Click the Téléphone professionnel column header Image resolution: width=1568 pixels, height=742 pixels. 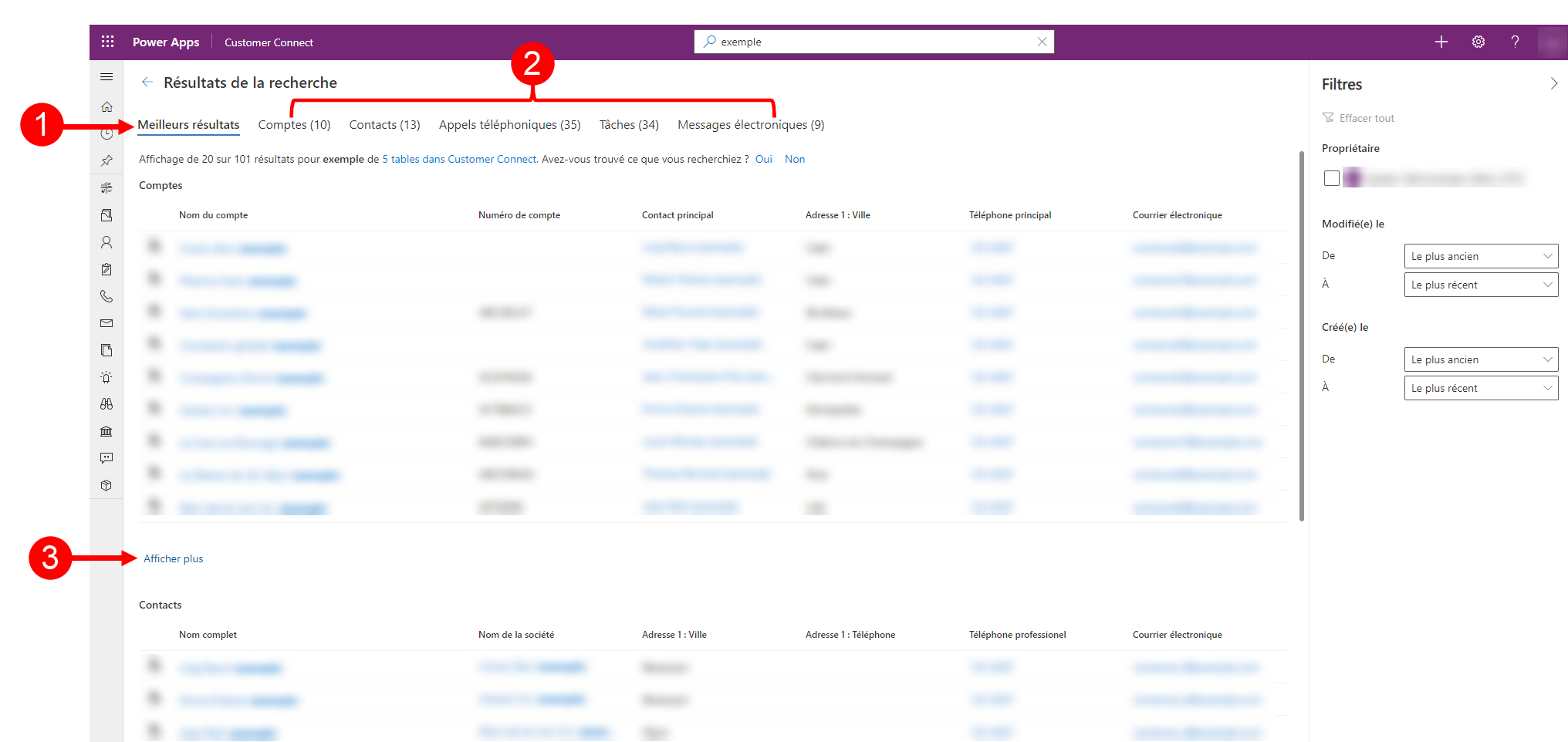coord(1017,635)
